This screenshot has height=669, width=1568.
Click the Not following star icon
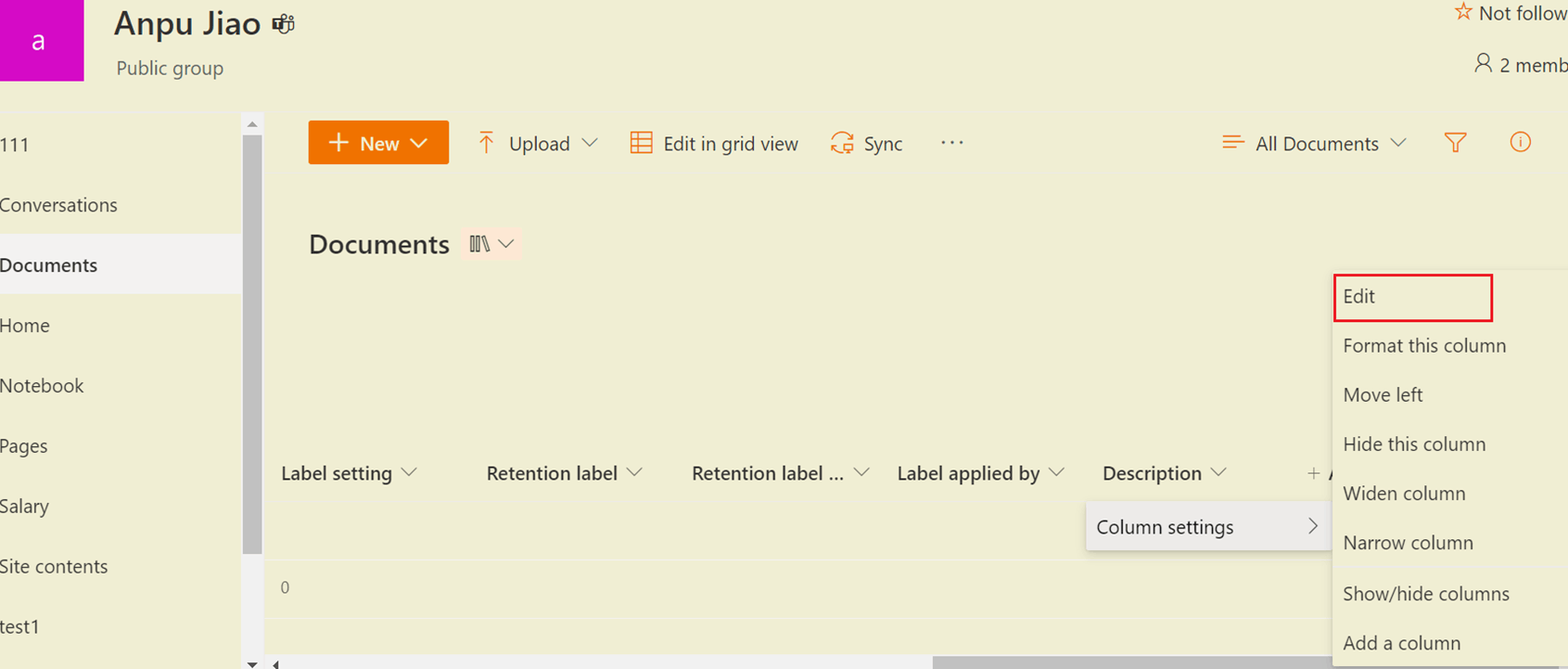[x=1463, y=12]
